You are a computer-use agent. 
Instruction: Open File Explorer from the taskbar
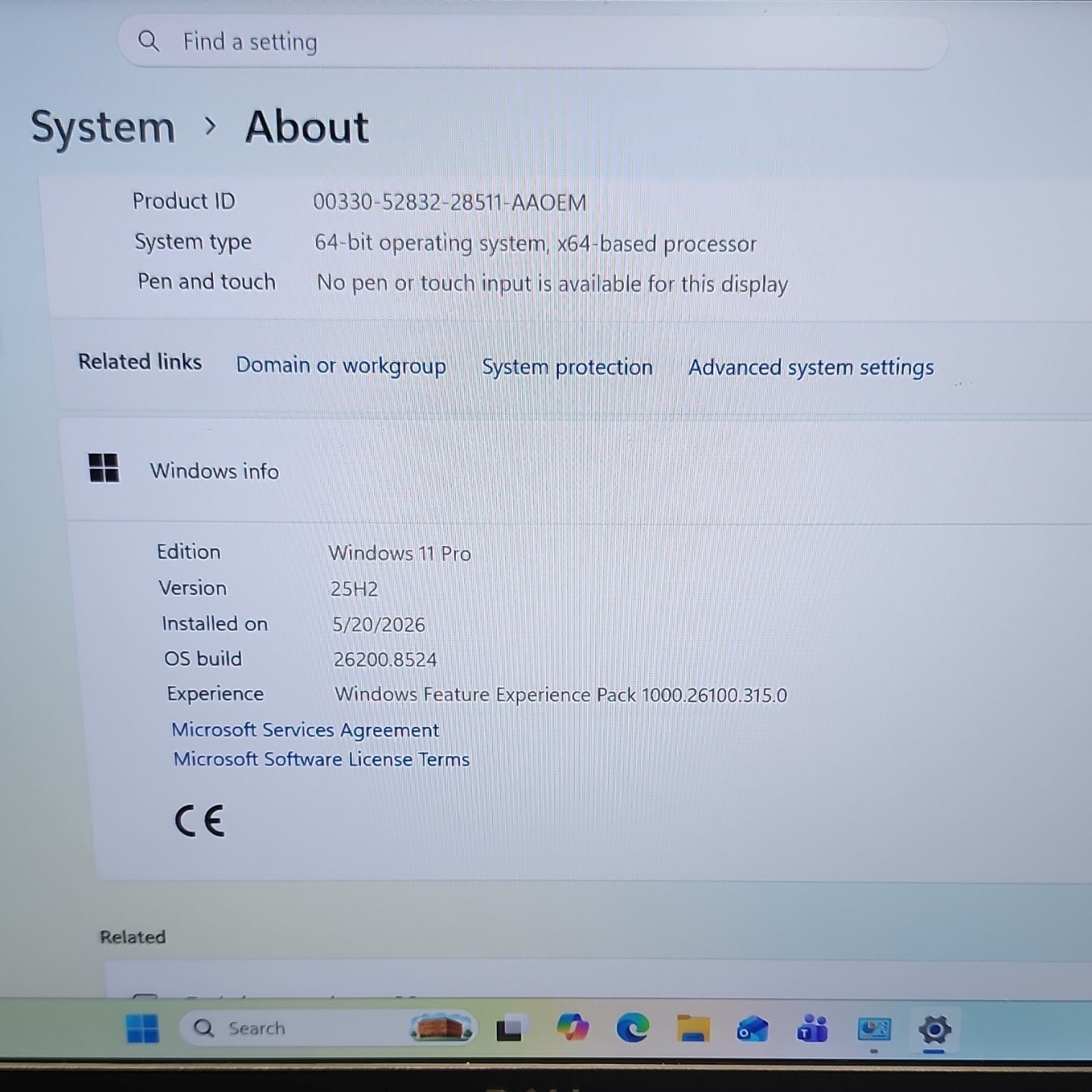(x=693, y=1029)
